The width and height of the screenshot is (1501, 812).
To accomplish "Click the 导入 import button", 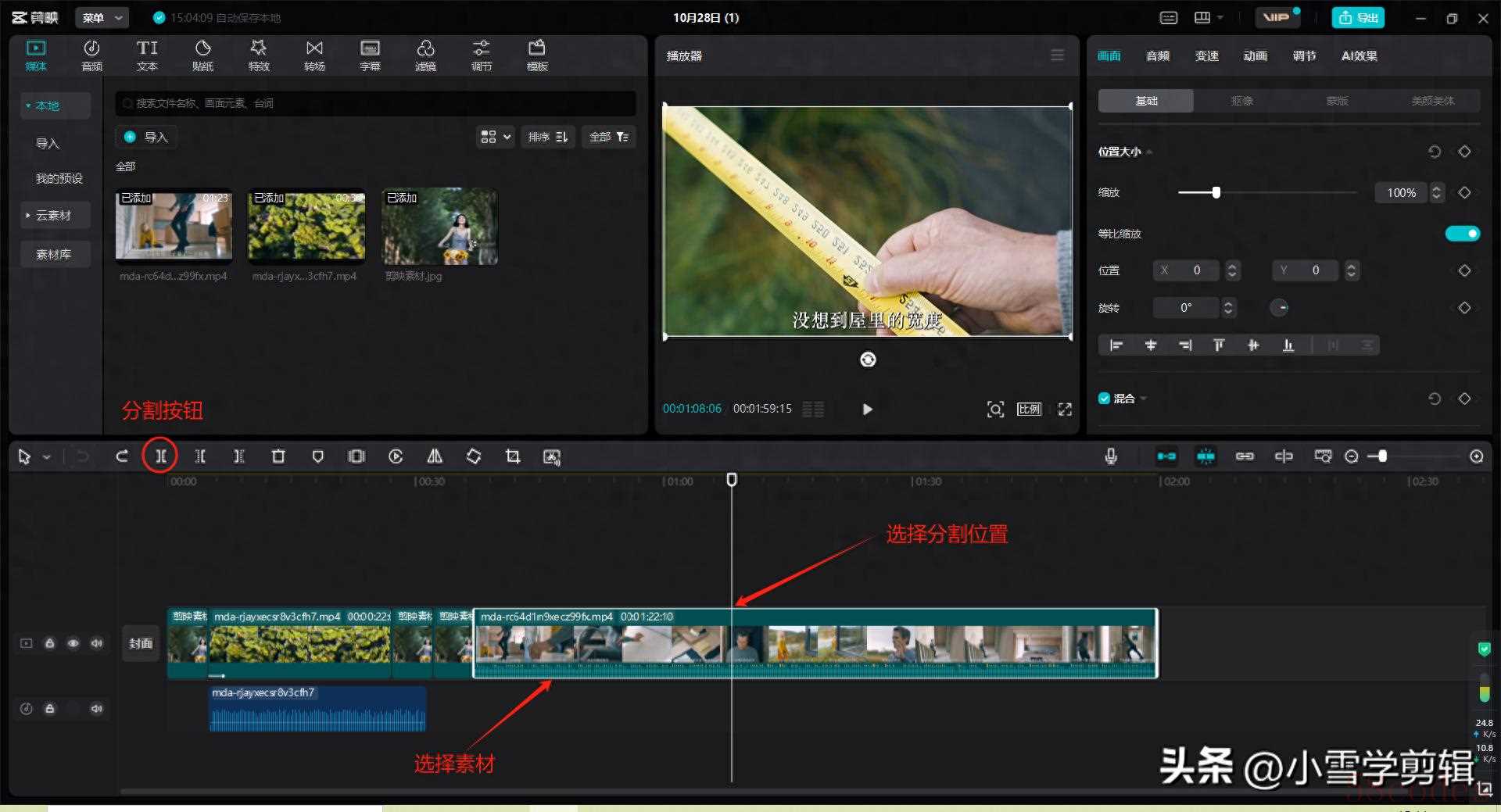I will (x=147, y=137).
